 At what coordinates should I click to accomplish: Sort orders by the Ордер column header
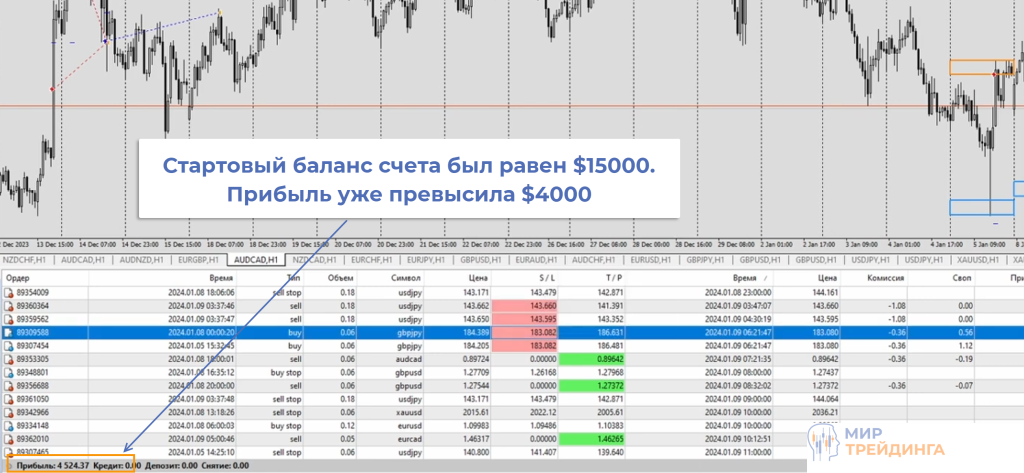[x=20, y=278]
